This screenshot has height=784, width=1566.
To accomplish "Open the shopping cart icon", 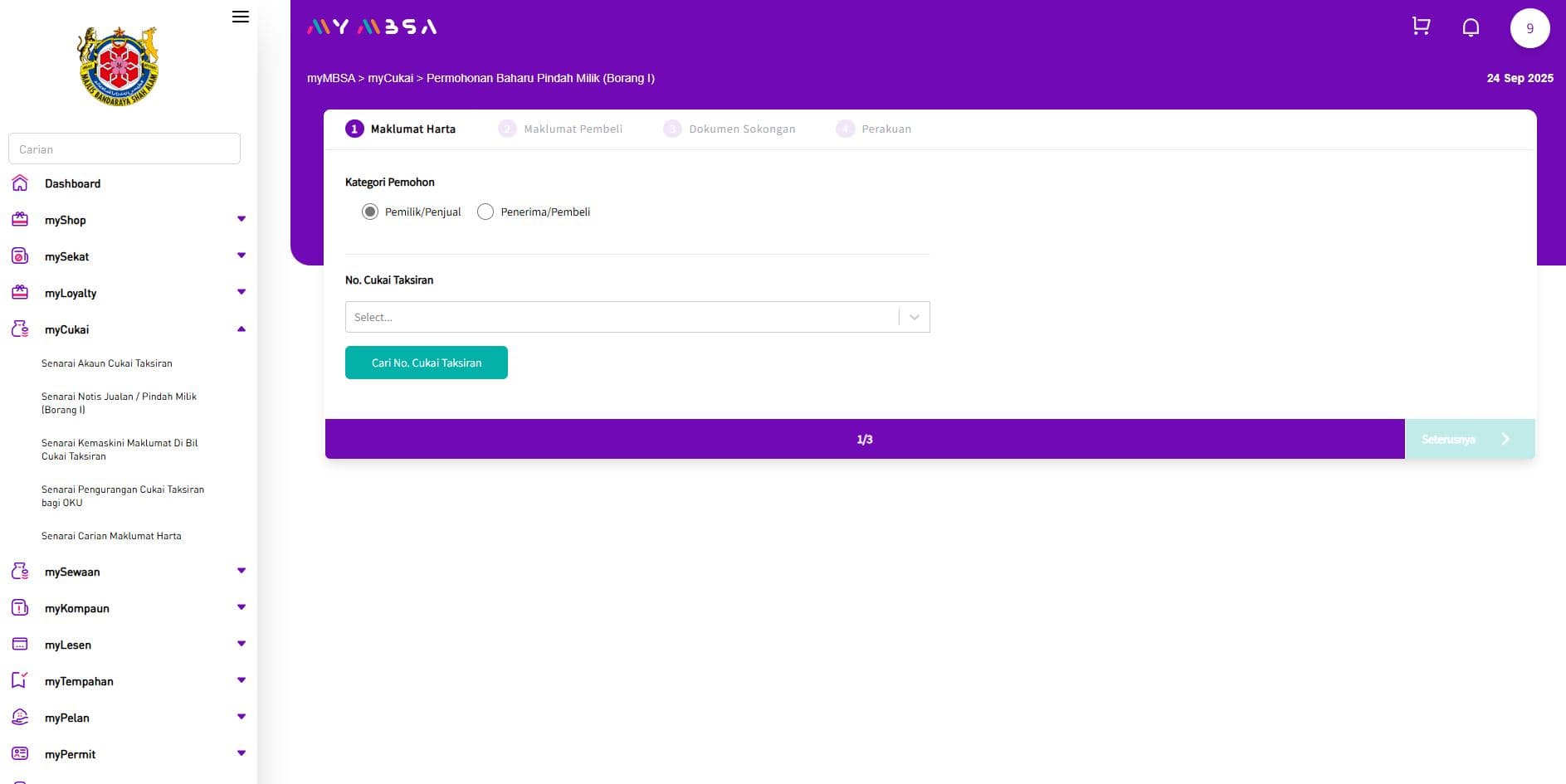I will (1421, 26).
